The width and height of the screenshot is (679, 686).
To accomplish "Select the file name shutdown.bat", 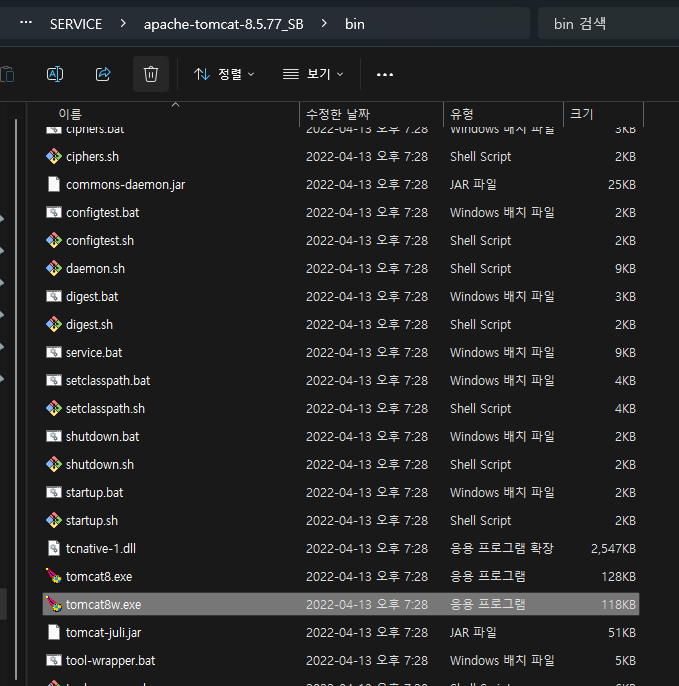I will point(102,437).
